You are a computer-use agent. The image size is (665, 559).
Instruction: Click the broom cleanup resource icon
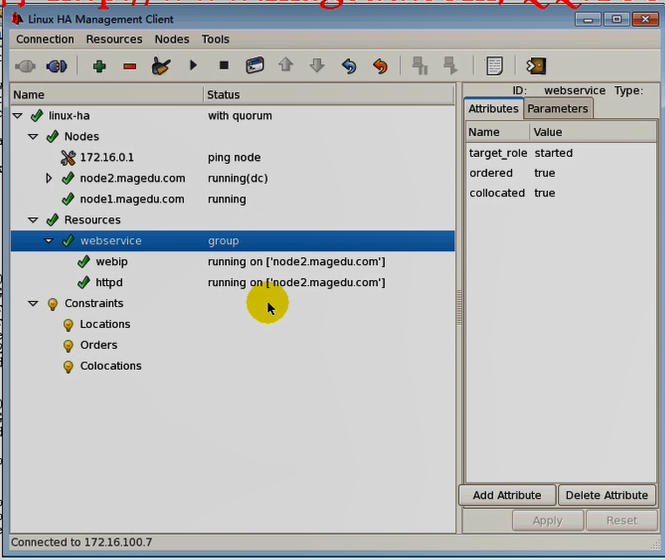pyautogui.click(x=161, y=66)
